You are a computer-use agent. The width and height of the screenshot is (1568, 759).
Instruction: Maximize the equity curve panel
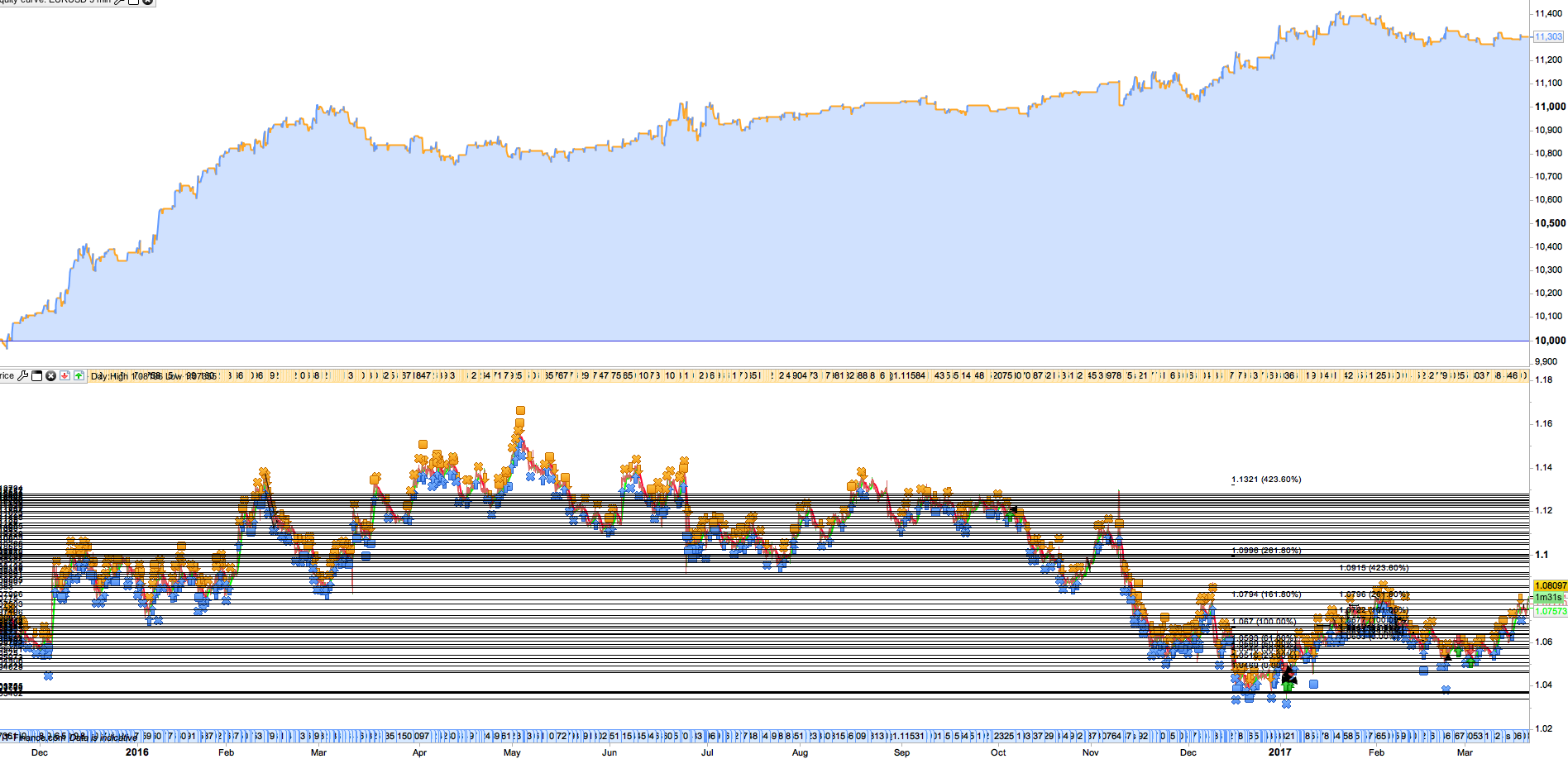134,2
